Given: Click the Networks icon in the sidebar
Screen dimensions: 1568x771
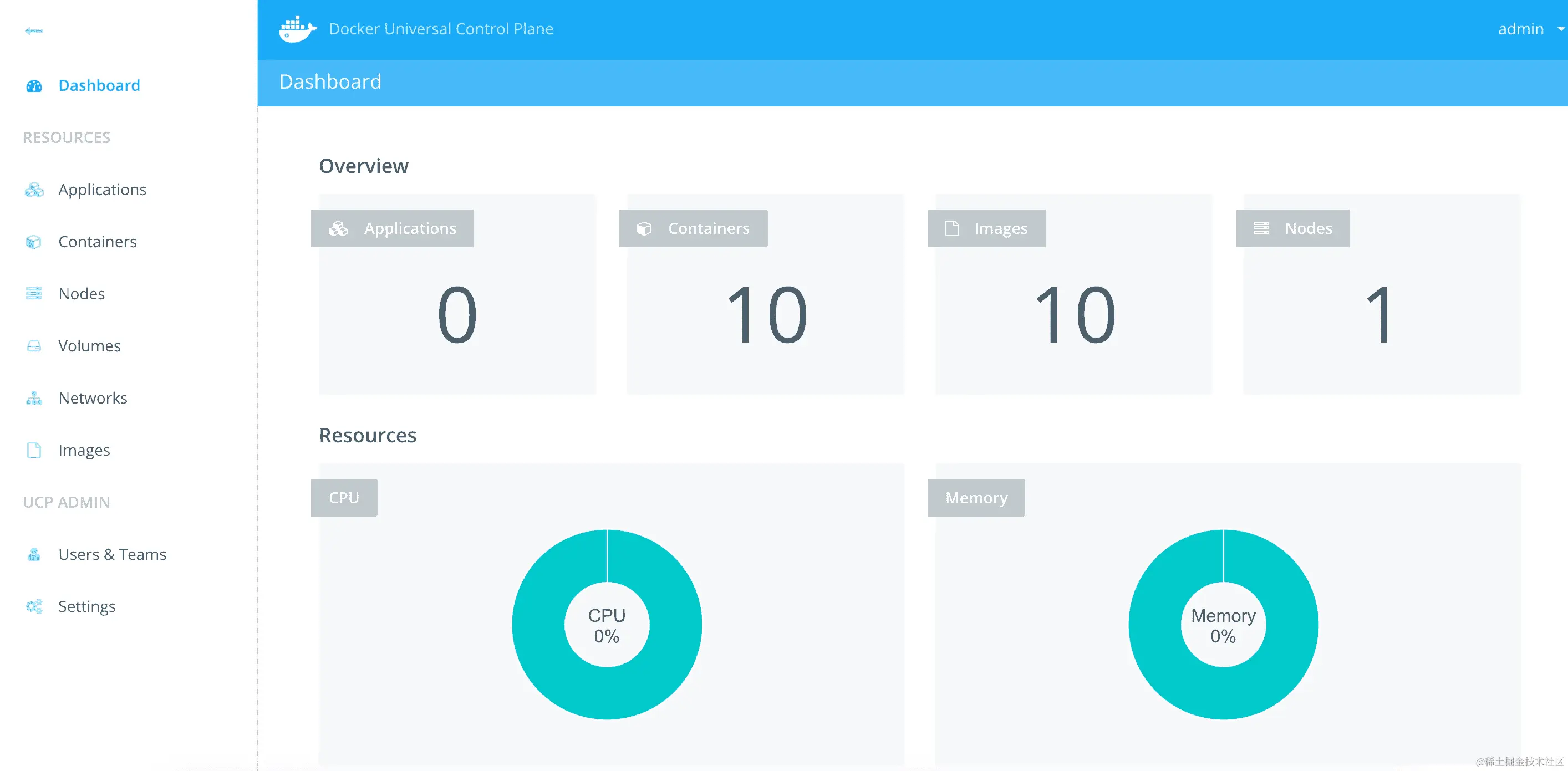Looking at the screenshot, I should point(33,397).
